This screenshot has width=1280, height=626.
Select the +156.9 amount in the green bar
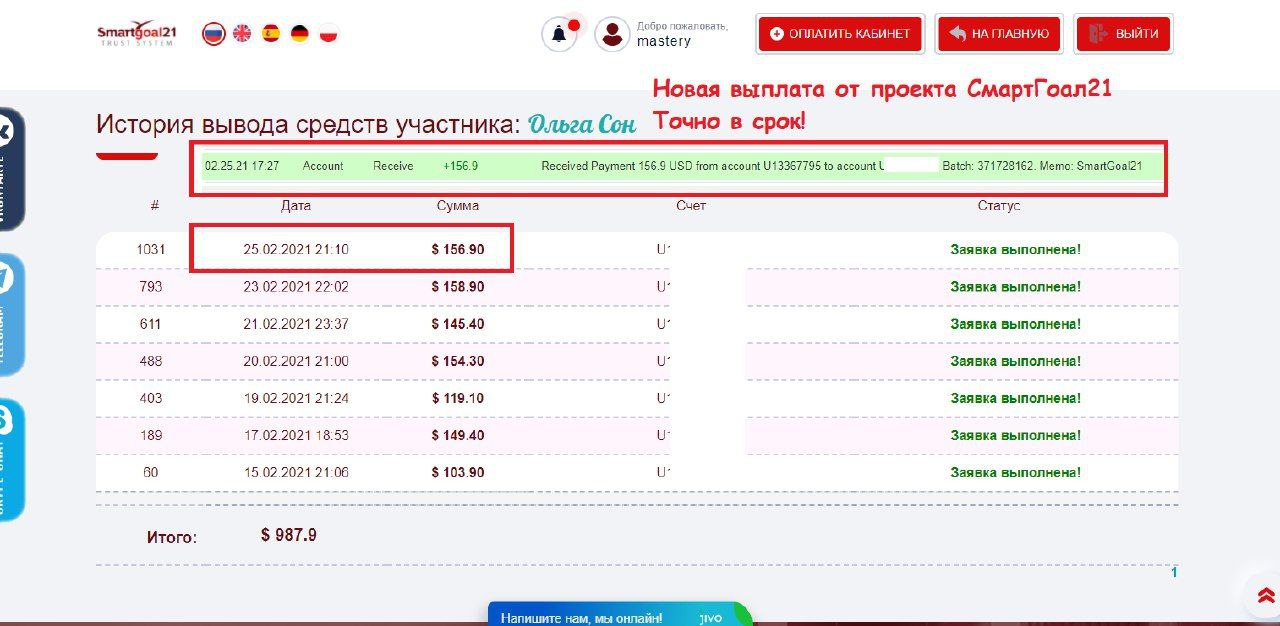click(x=460, y=166)
